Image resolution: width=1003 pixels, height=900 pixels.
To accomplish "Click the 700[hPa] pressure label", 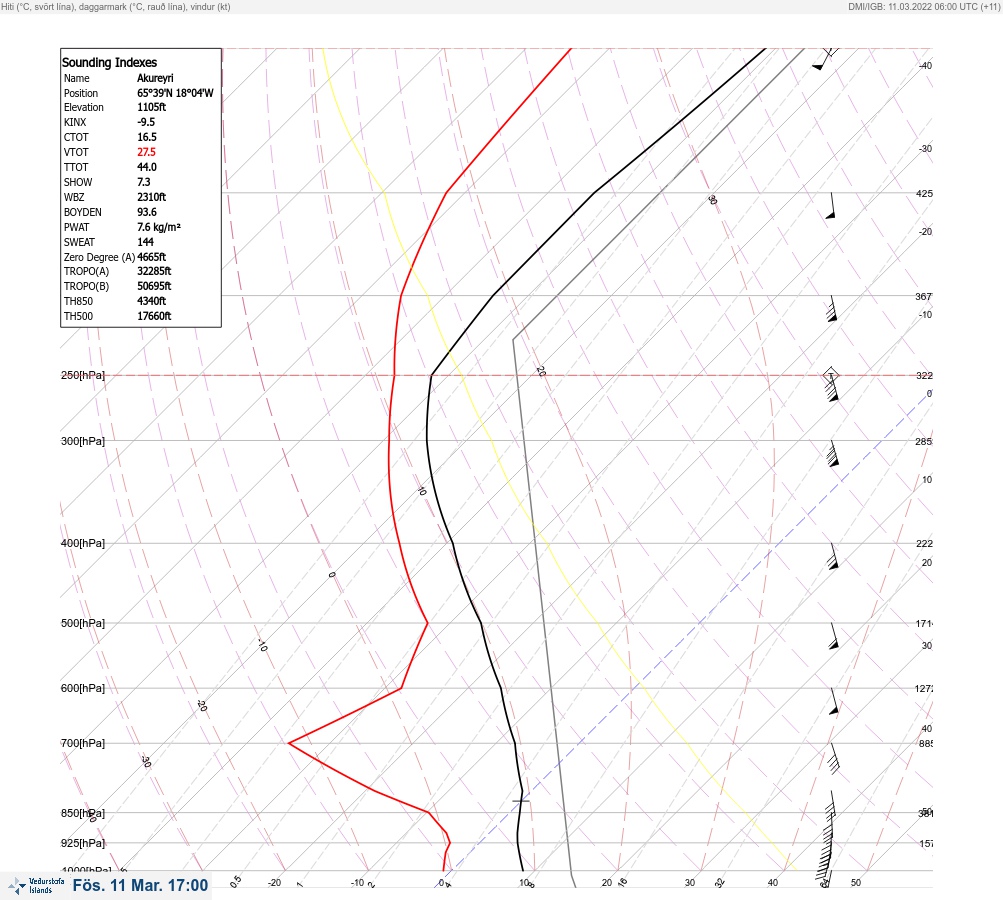I will point(83,743).
